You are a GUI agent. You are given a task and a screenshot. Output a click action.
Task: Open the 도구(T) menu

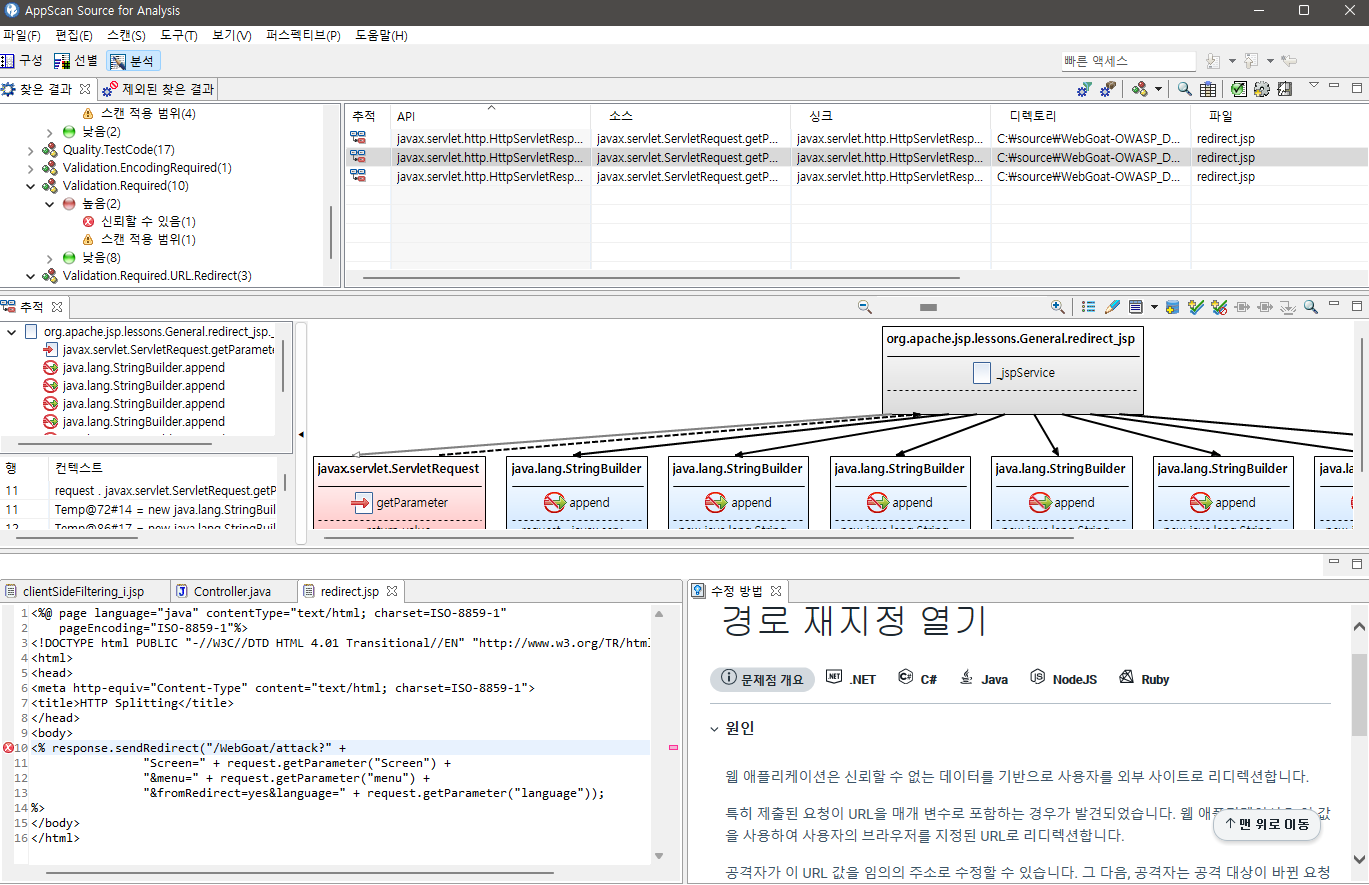(x=179, y=35)
